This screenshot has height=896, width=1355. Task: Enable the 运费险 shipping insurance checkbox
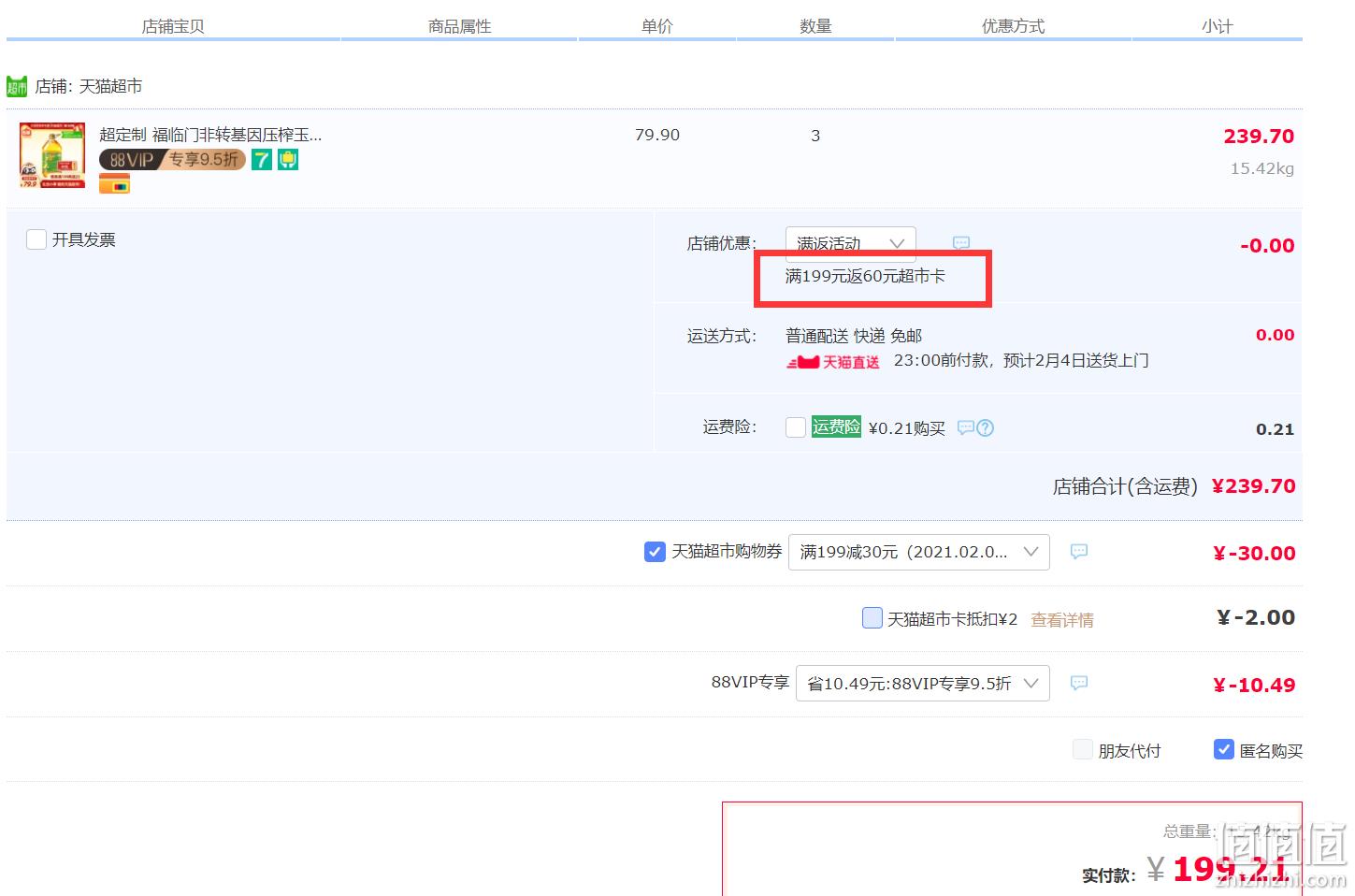796,427
